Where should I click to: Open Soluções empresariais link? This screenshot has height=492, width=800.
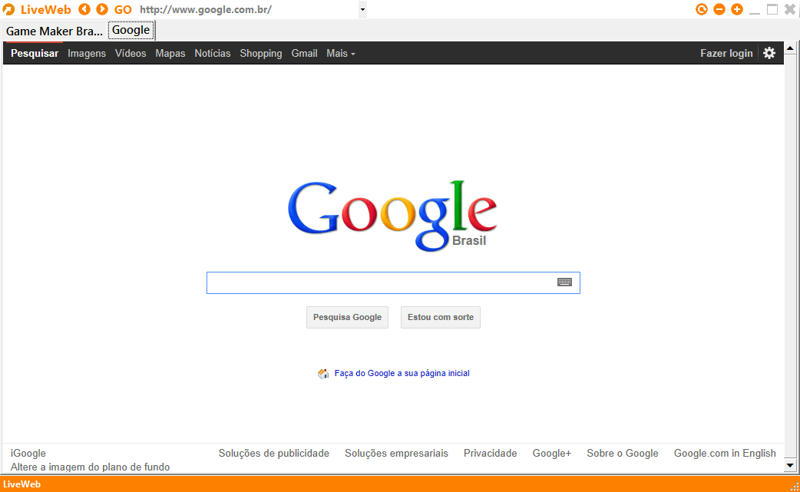[396, 453]
